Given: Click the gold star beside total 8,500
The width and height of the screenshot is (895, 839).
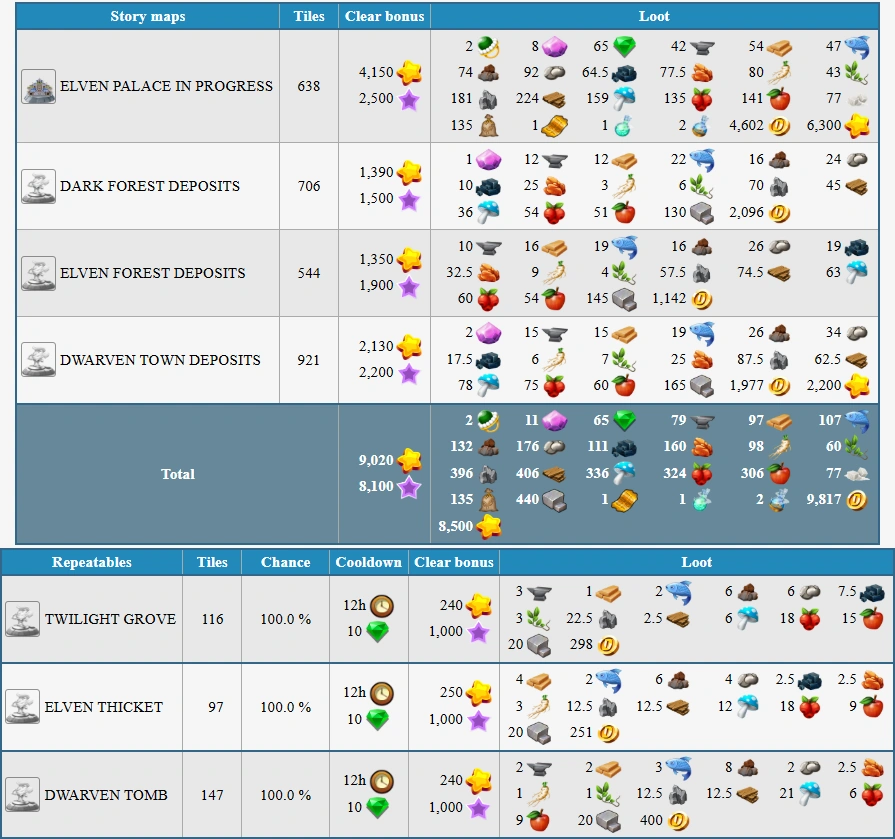Looking at the screenshot, I should 489,526.
